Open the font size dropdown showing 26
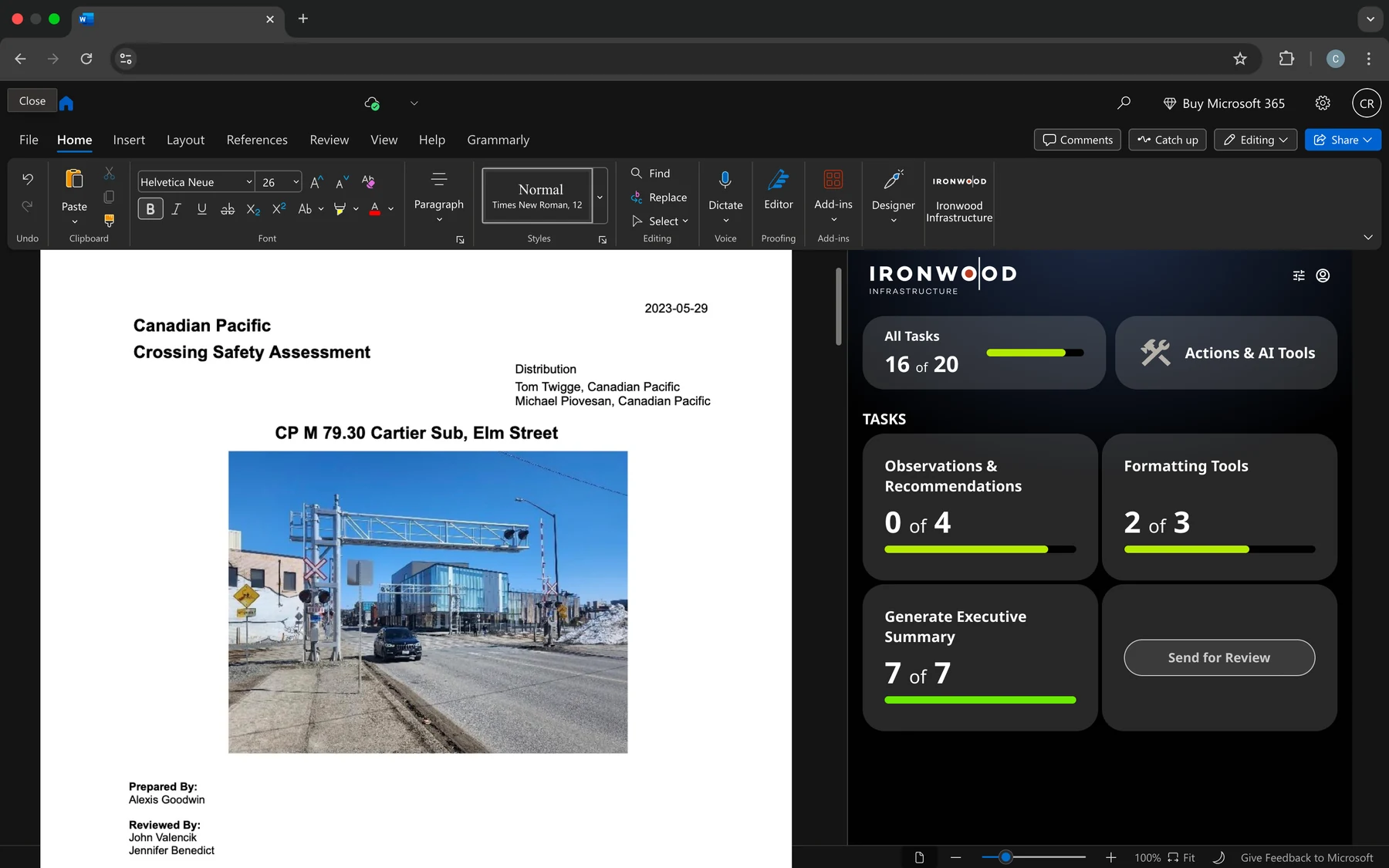Viewport: 1389px width, 868px height. (x=279, y=182)
